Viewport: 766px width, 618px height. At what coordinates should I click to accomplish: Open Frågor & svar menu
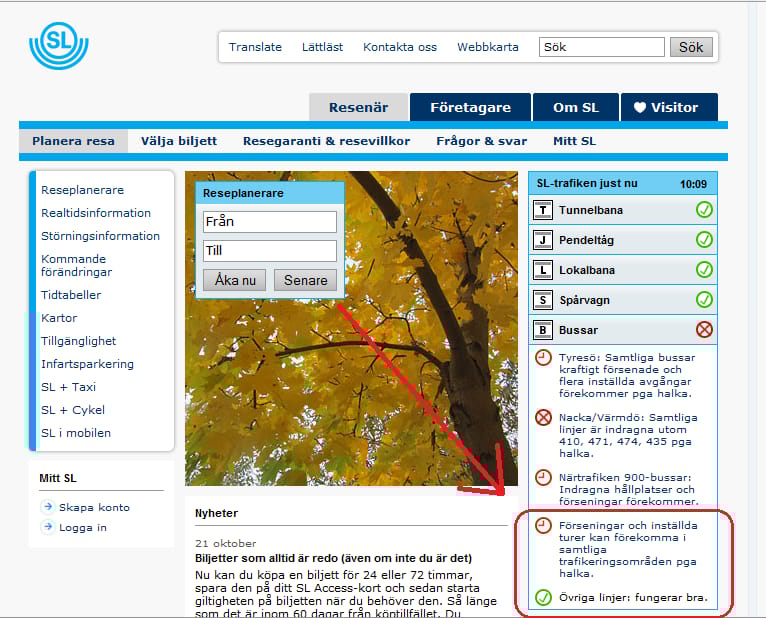[x=481, y=141]
